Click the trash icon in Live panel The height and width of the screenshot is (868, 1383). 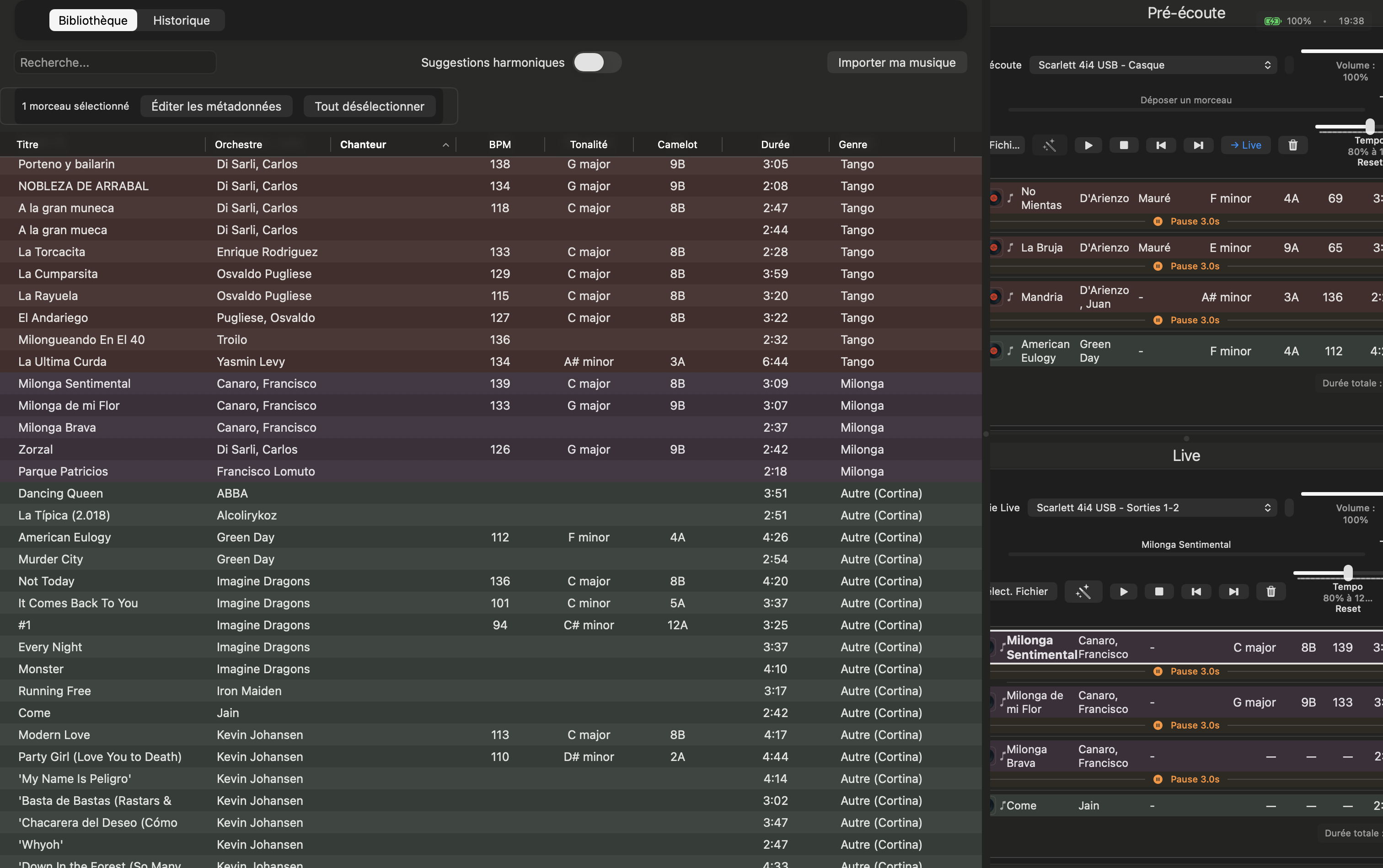click(1270, 592)
